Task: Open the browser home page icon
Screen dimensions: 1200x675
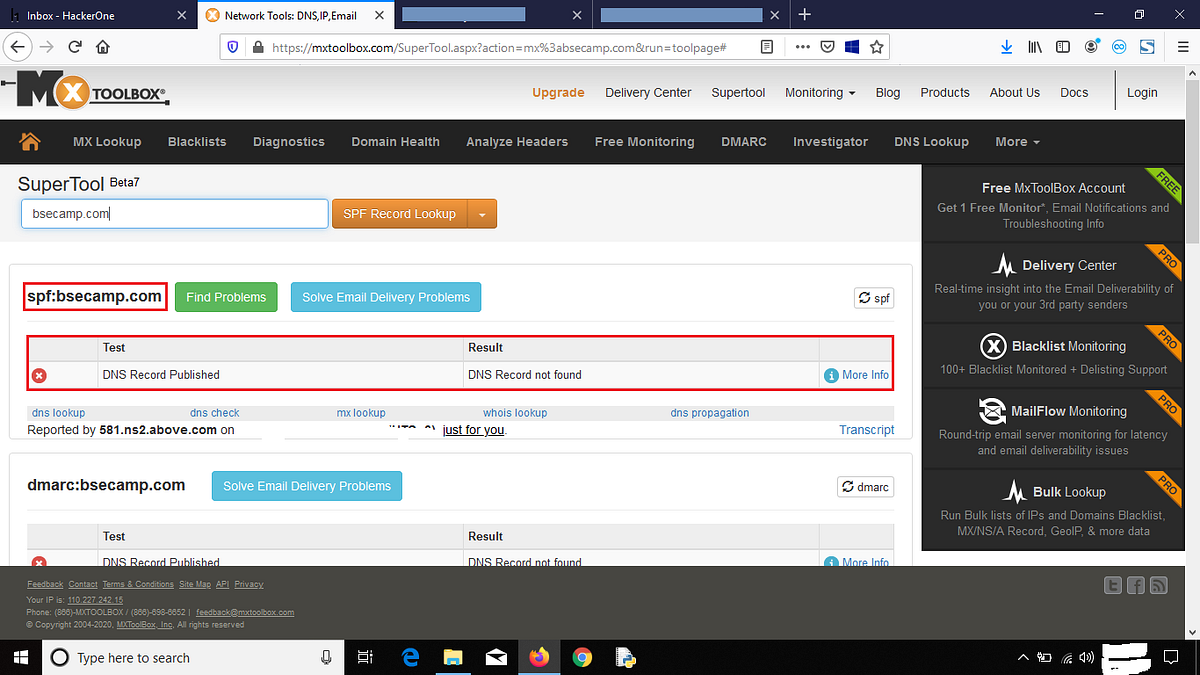Action: click(102, 47)
